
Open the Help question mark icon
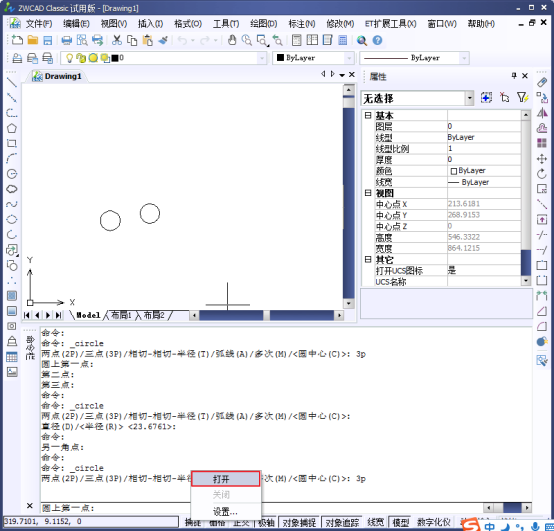[377, 40]
